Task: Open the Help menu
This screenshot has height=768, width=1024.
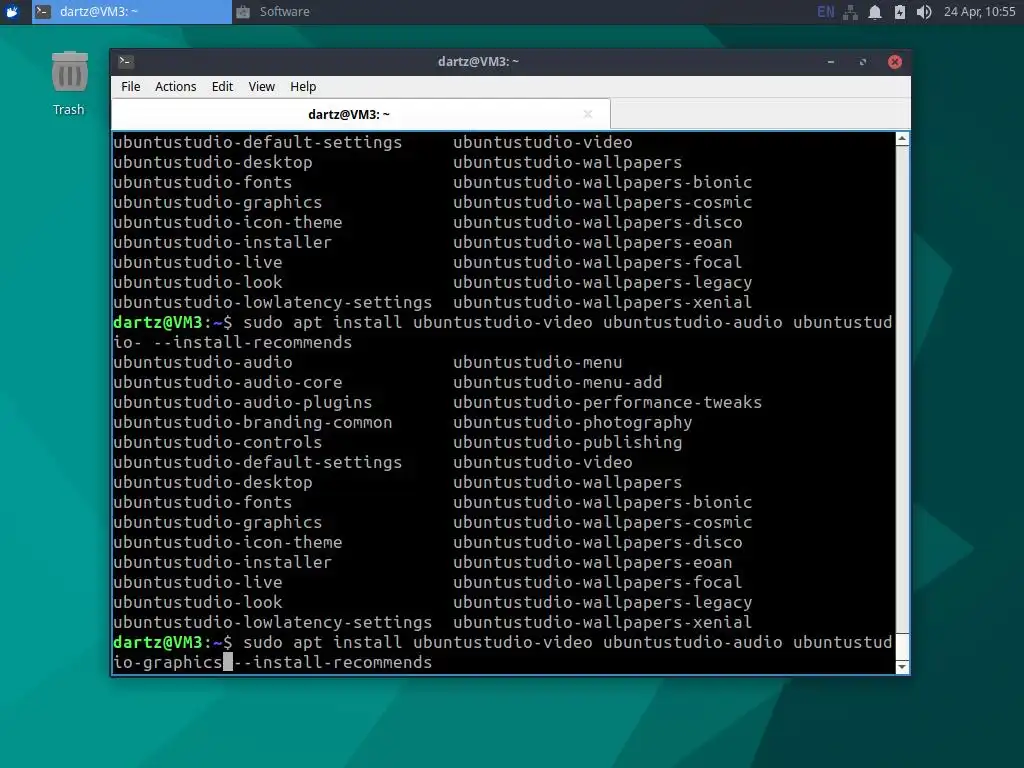Action: pos(303,87)
